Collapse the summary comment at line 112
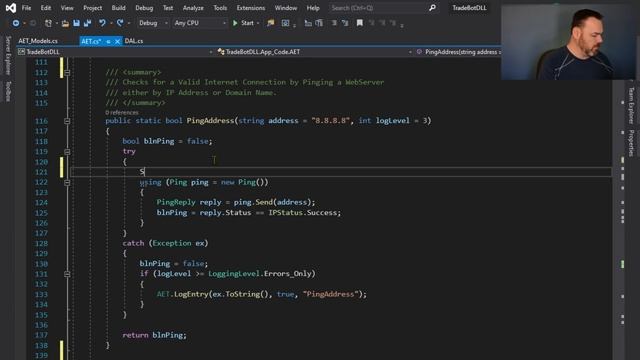 point(67,73)
